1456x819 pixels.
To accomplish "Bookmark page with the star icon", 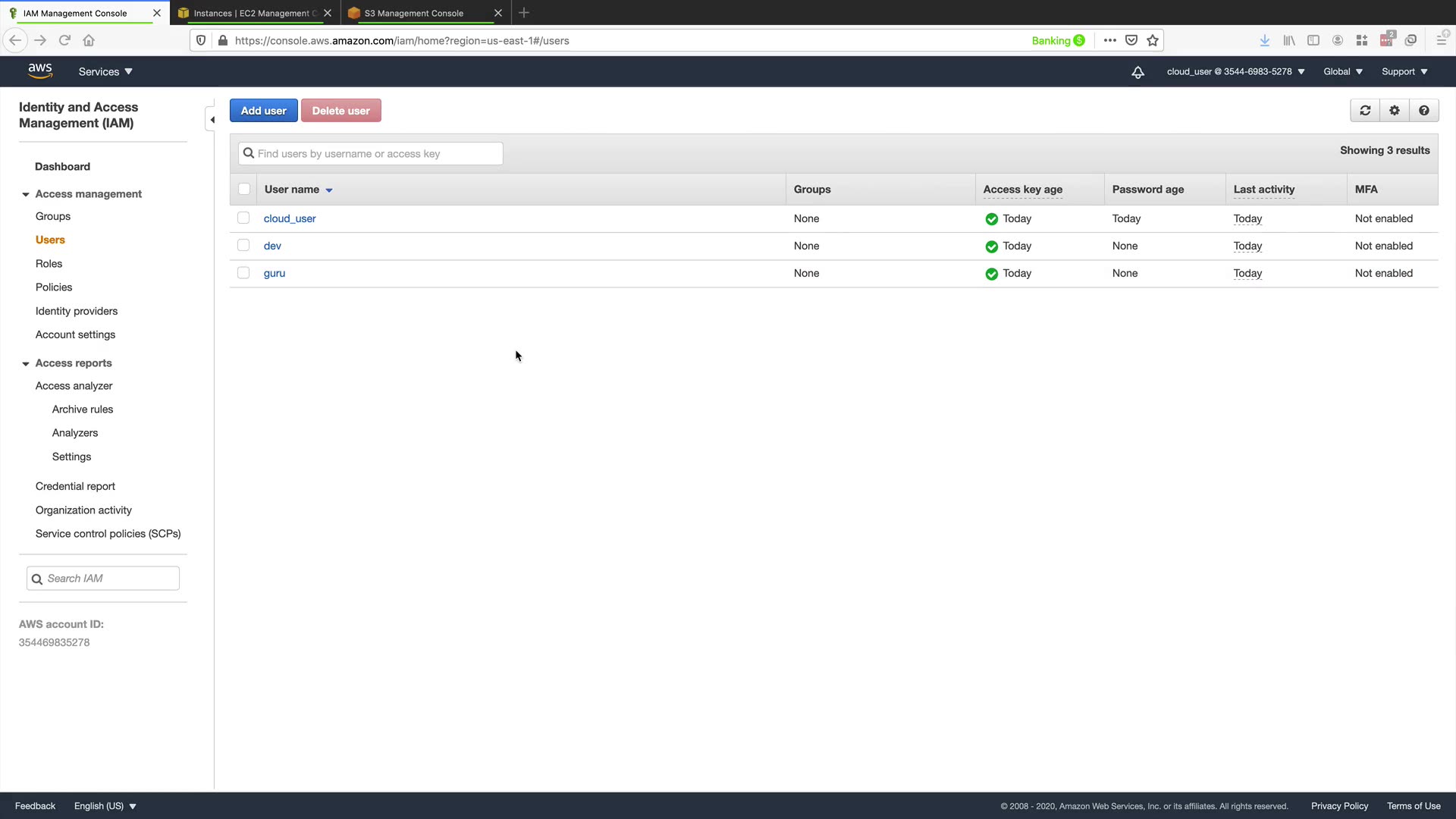I will coord(1153,41).
